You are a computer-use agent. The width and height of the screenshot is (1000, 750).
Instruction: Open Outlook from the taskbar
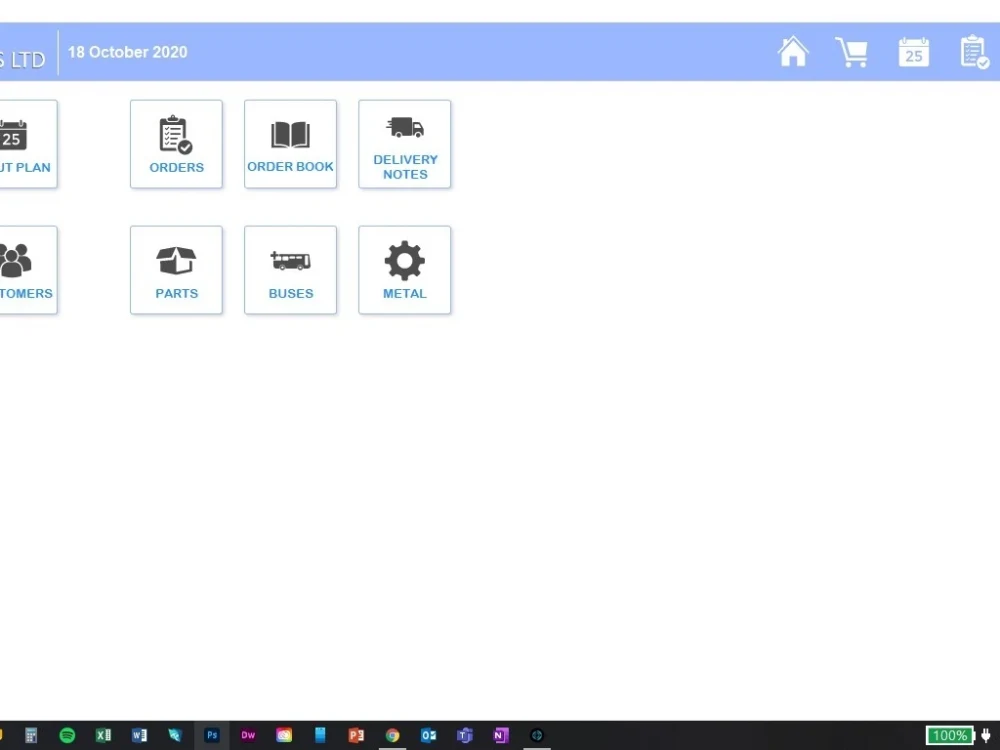click(x=429, y=735)
